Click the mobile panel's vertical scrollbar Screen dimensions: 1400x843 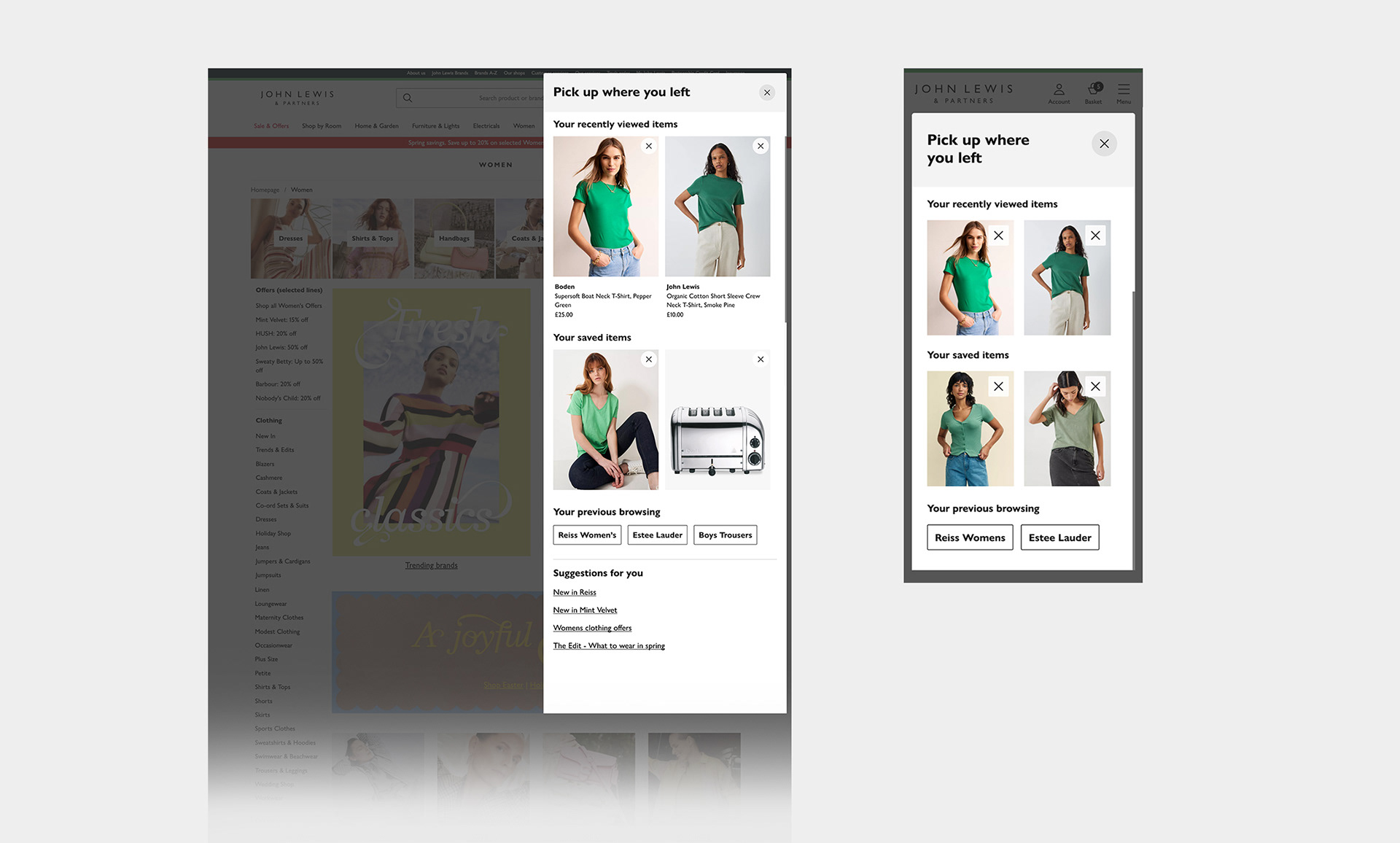click(x=1133, y=430)
